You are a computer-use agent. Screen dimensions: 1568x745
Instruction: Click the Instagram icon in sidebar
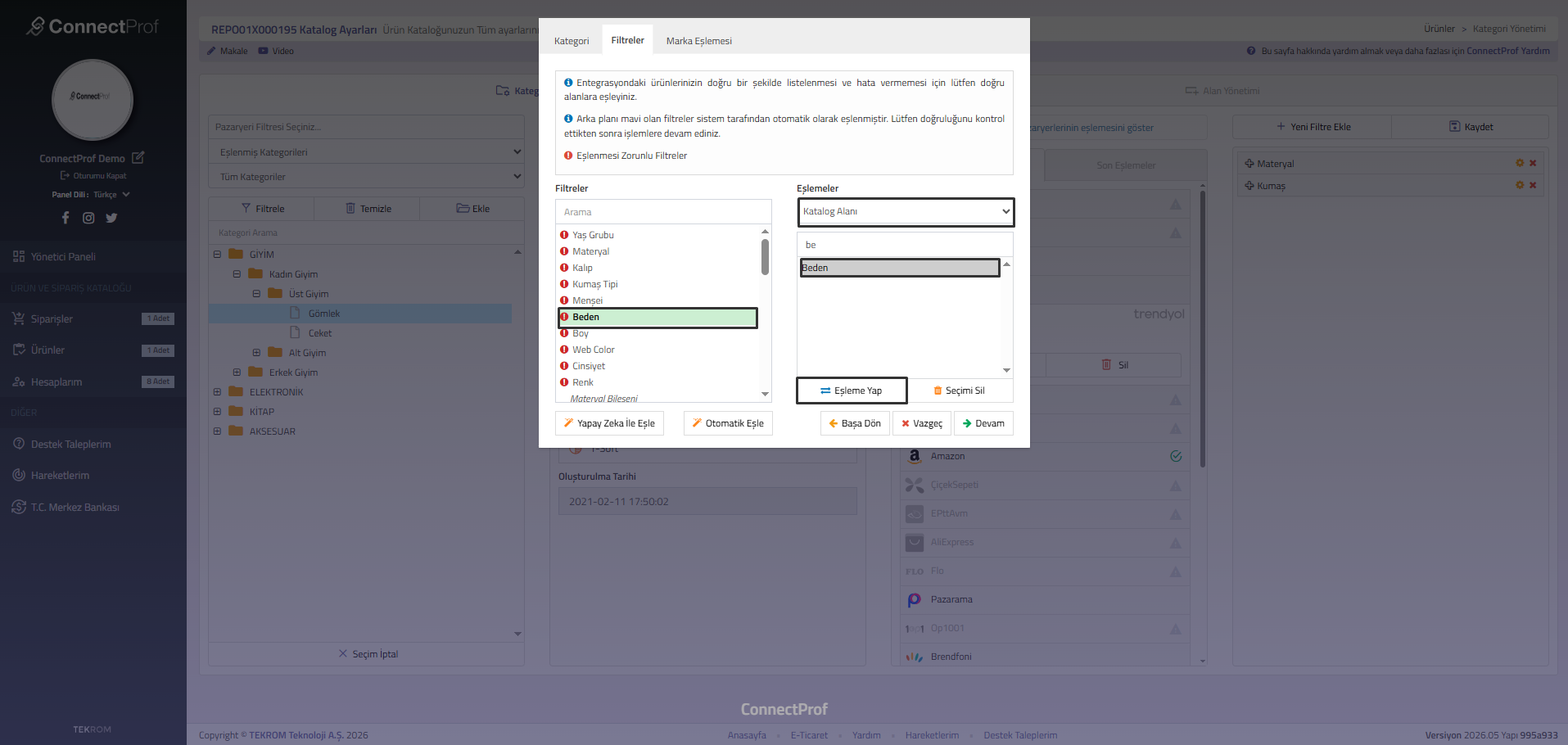pos(88,218)
